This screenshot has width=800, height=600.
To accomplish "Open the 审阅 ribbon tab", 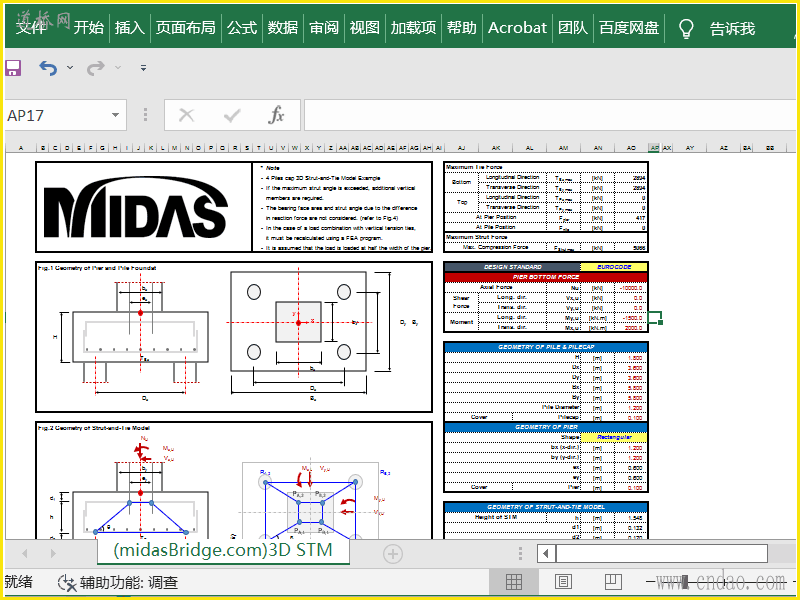I will [x=324, y=28].
